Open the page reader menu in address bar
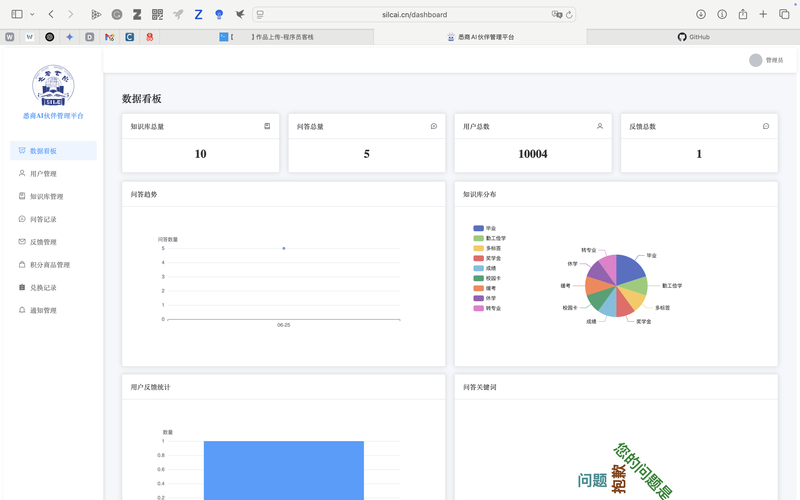Viewport: 800px width, 500px height. [260, 15]
